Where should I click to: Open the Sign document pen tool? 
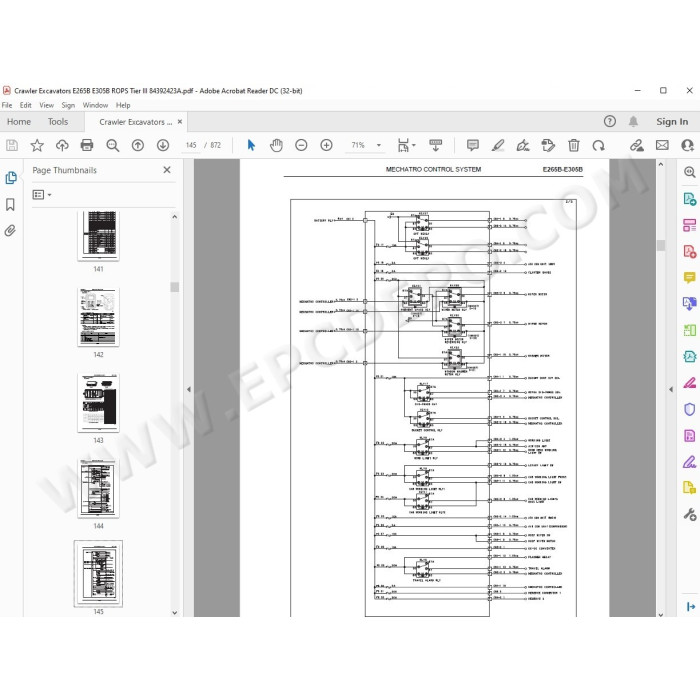523,145
